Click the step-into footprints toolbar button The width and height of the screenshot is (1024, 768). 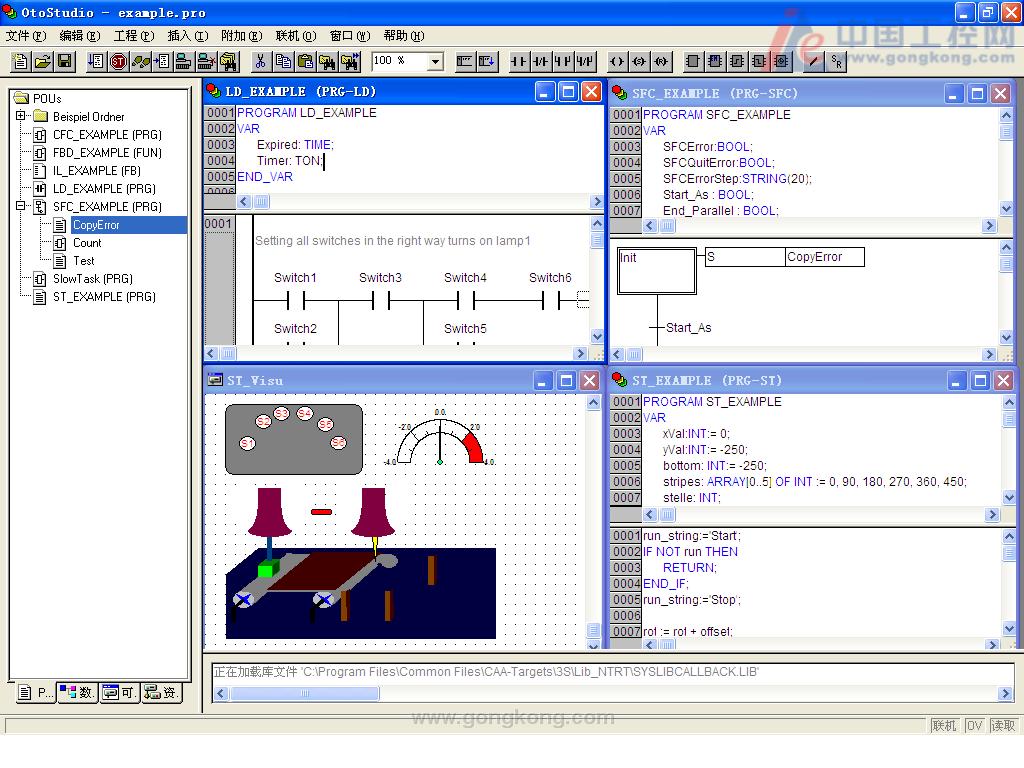tap(142, 62)
